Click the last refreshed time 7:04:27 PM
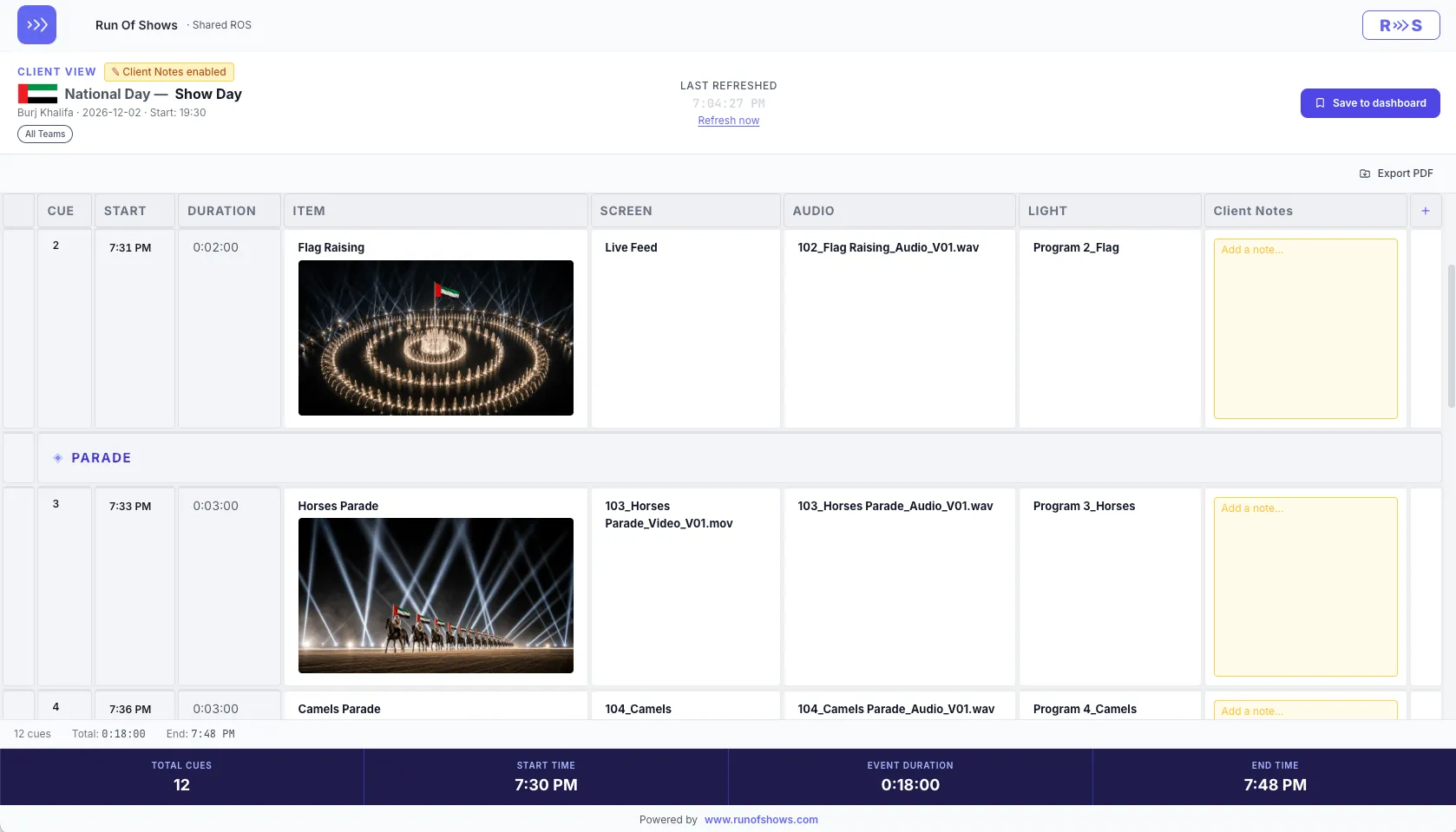The width and height of the screenshot is (1456, 832). tap(728, 103)
